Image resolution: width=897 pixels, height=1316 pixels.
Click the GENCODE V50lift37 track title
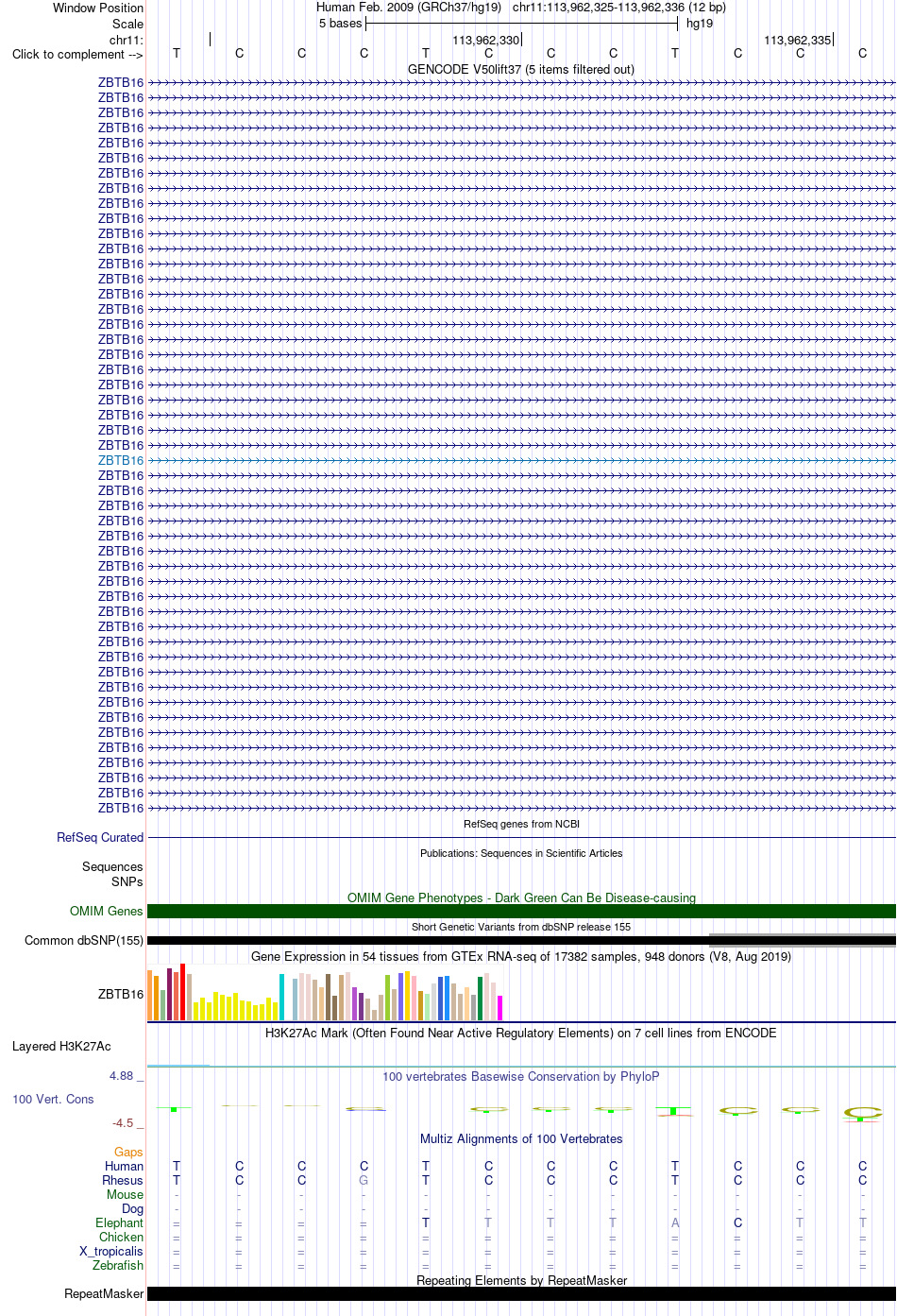coord(521,69)
